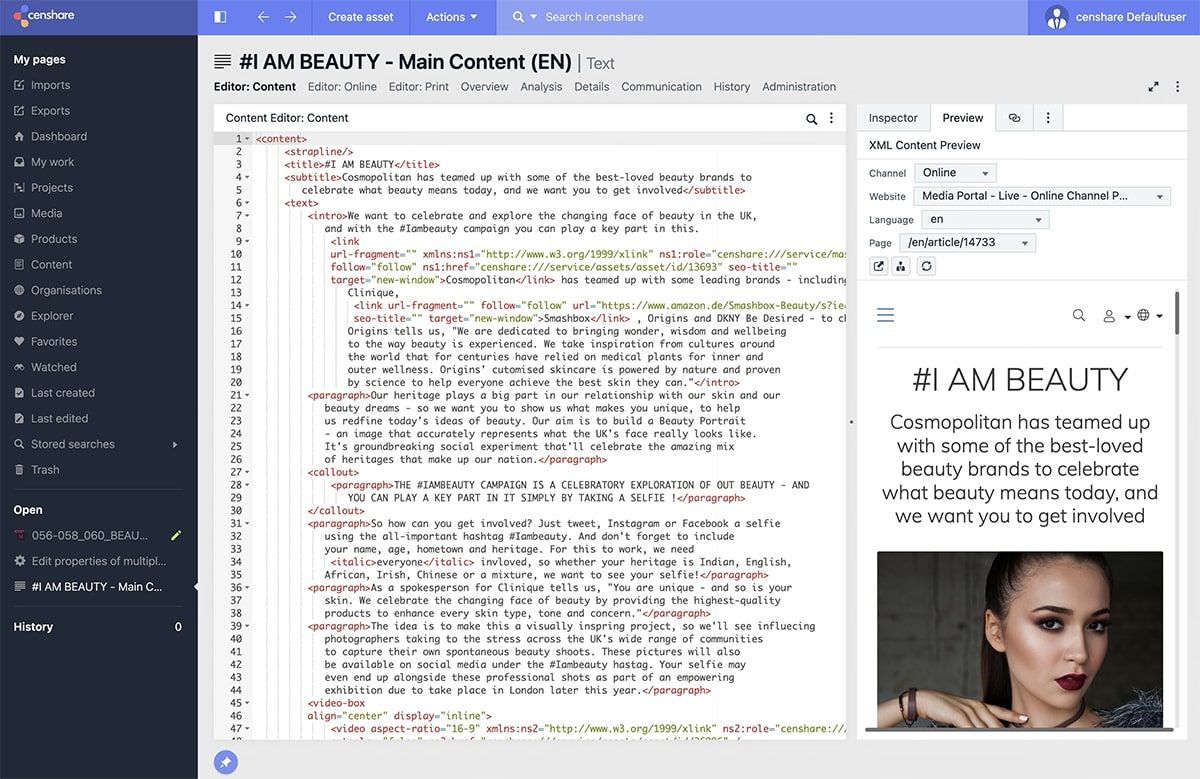
Task: Select the Preview tab
Action: 963,118
